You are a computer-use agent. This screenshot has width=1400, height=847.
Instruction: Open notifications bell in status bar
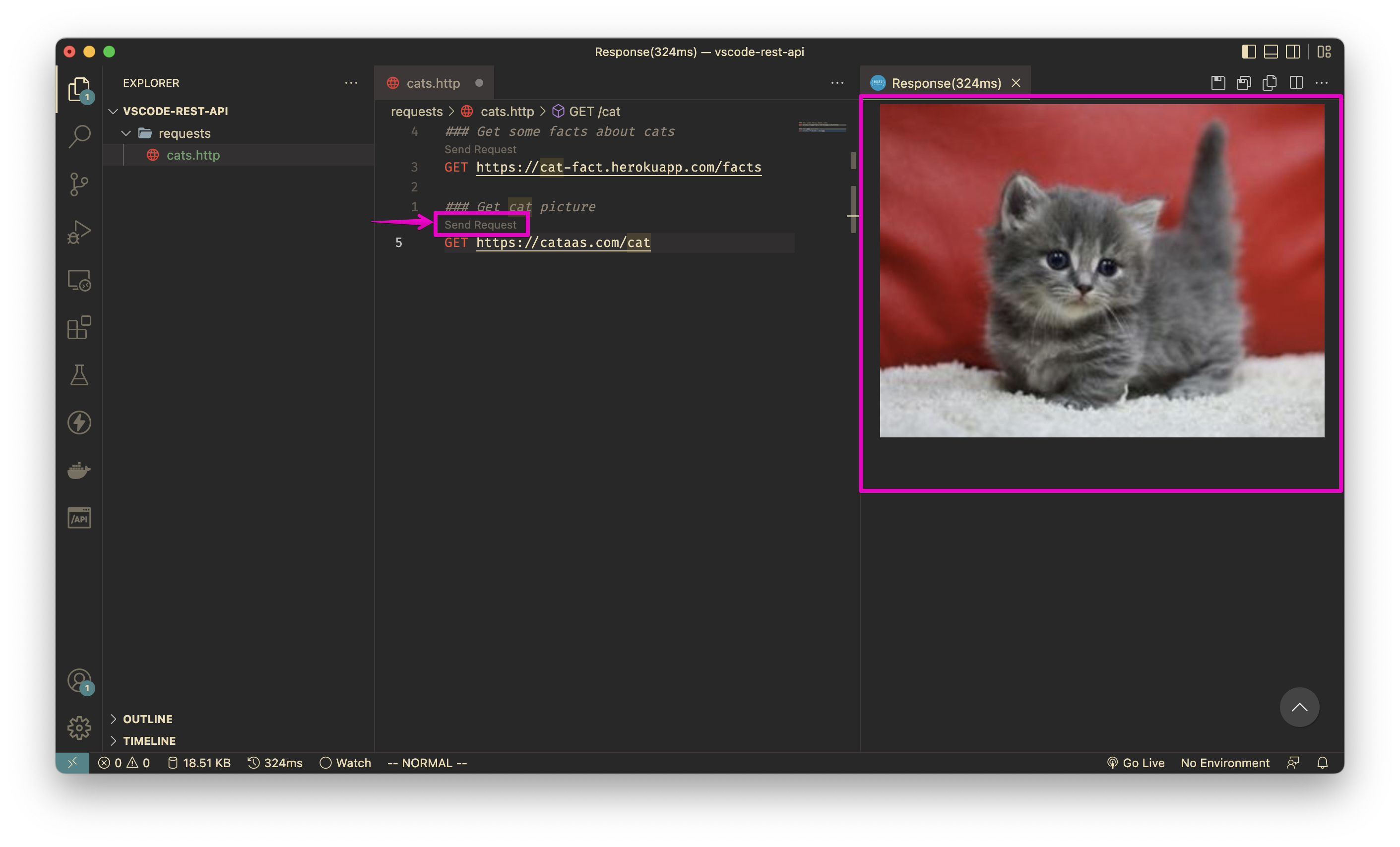click(1322, 763)
